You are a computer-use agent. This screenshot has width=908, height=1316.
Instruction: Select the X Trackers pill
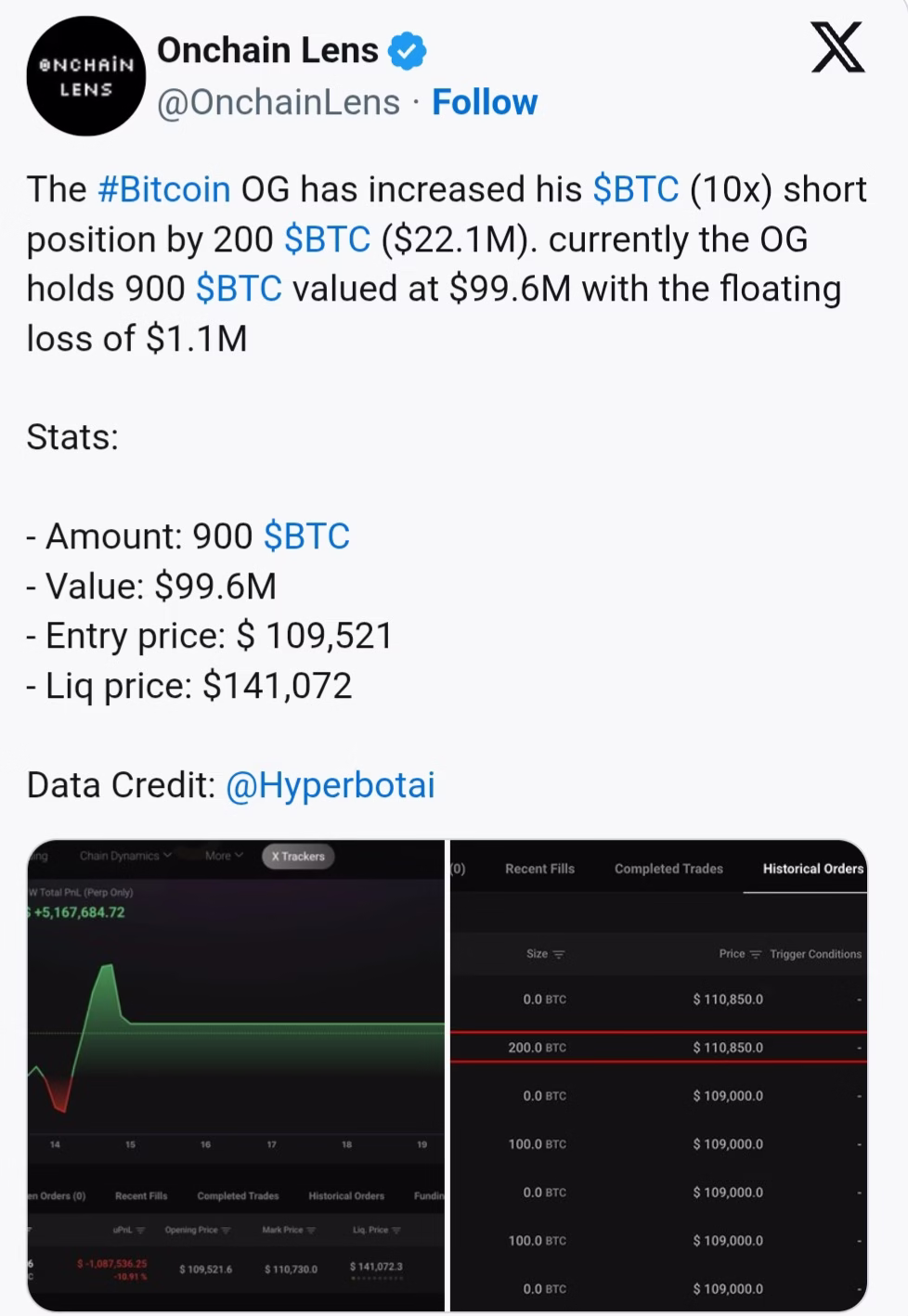point(298,857)
